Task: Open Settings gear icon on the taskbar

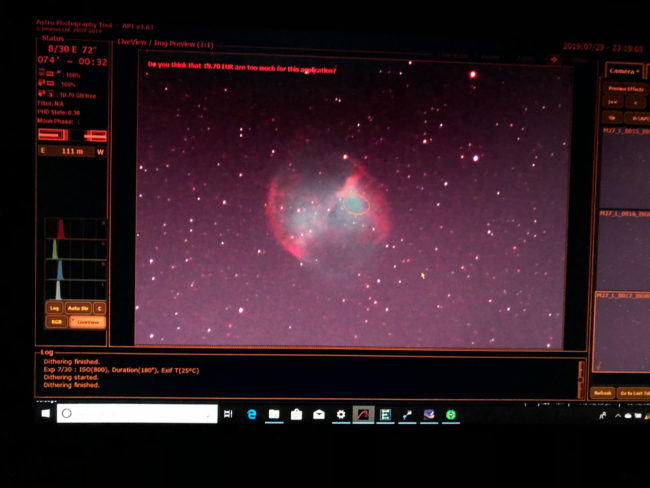Action: click(x=341, y=413)
